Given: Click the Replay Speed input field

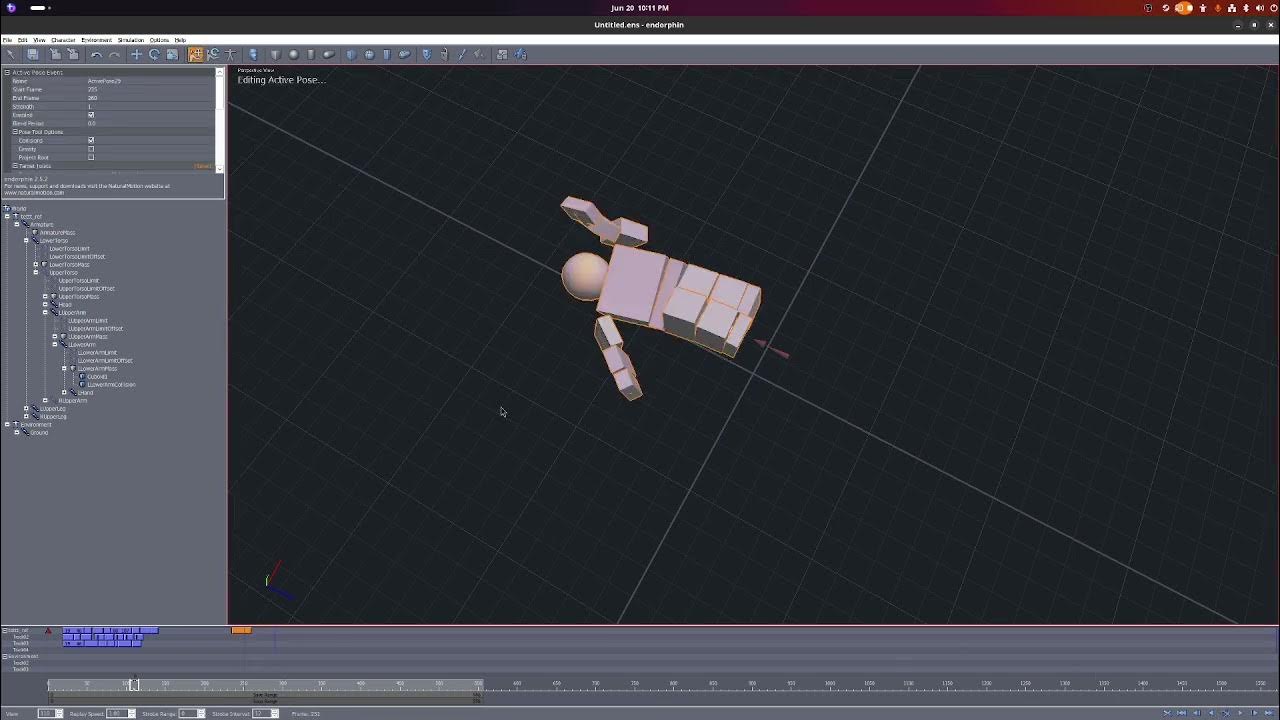Looking at the screenshot, I should point(119,714).
